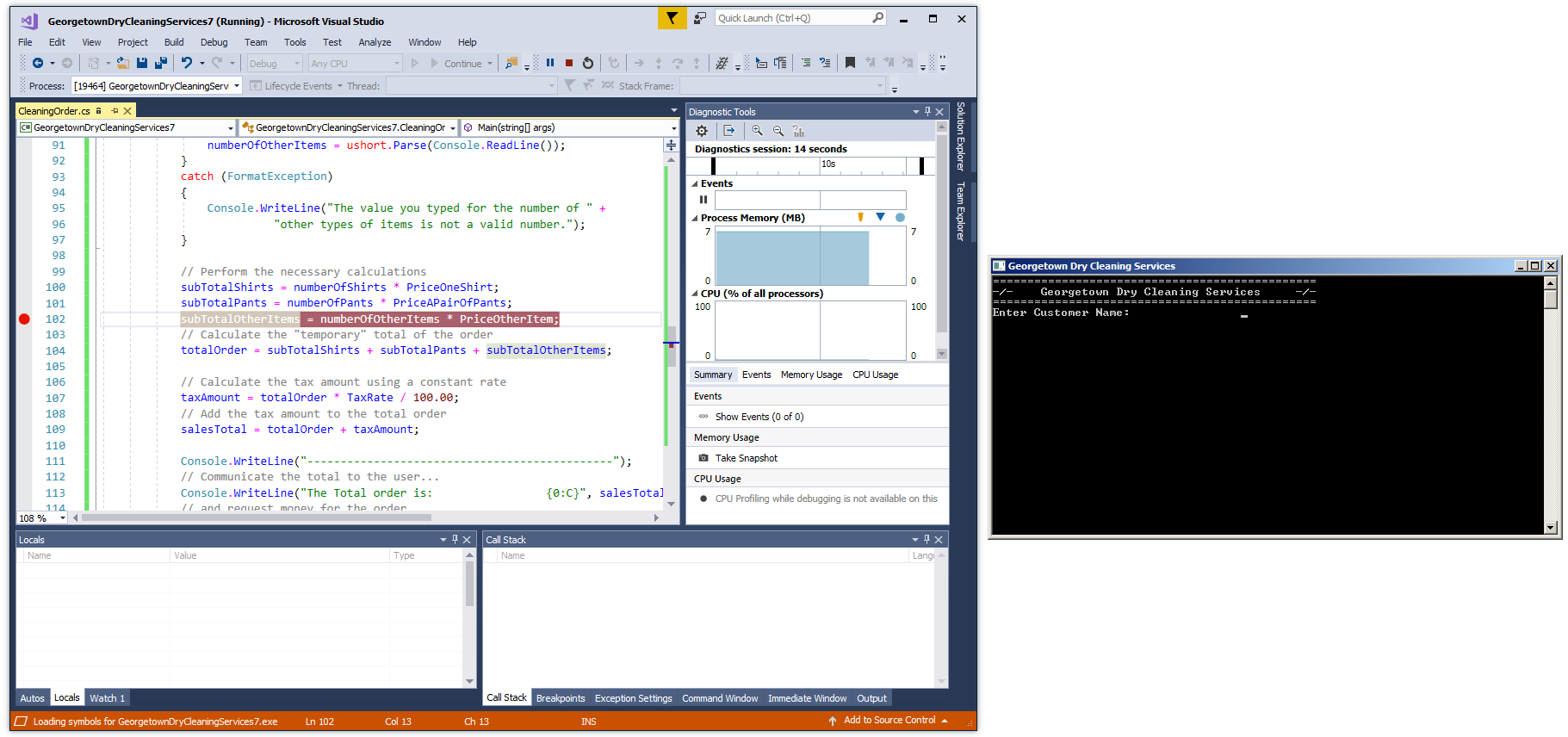
Task: Pin the Diagnostic Tools panel
Action: [x=927, y=112]
